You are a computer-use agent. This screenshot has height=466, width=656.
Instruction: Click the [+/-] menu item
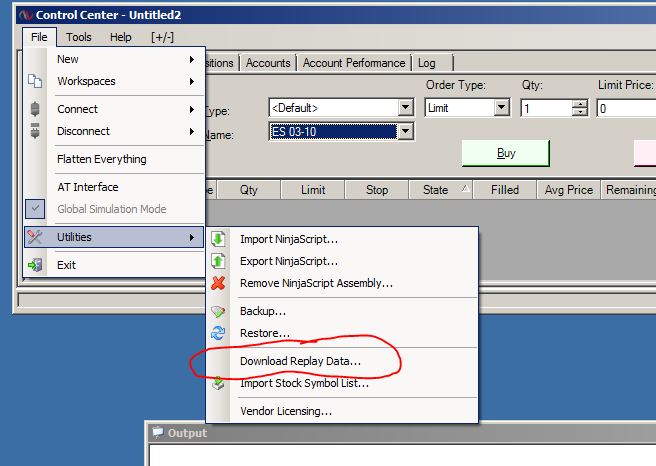pyautogui.click(x=162, y=37)
